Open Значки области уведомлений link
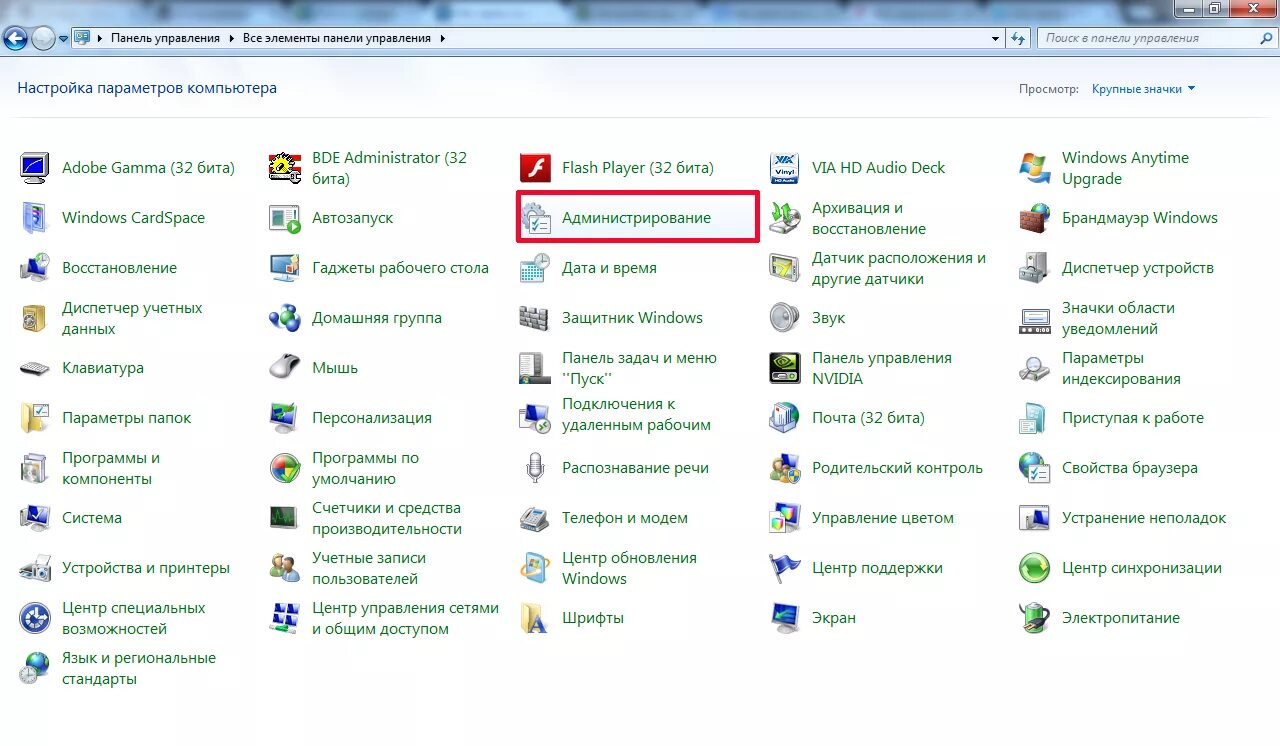This screenshot has height=746, width=1280. (1118, 318)
